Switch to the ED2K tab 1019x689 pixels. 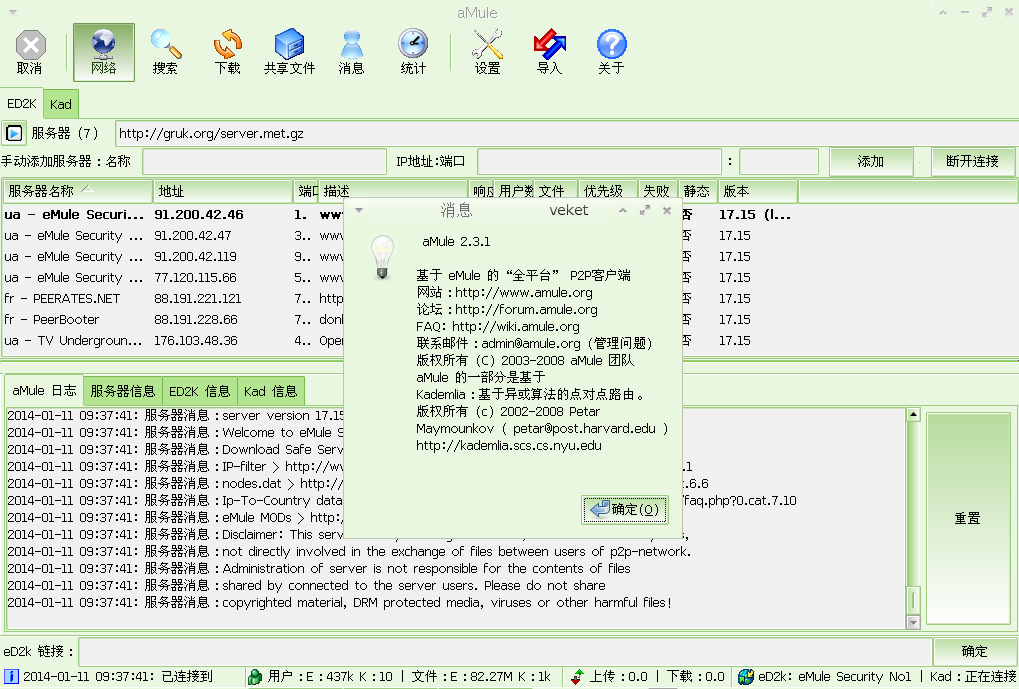(x=21, y=104)
